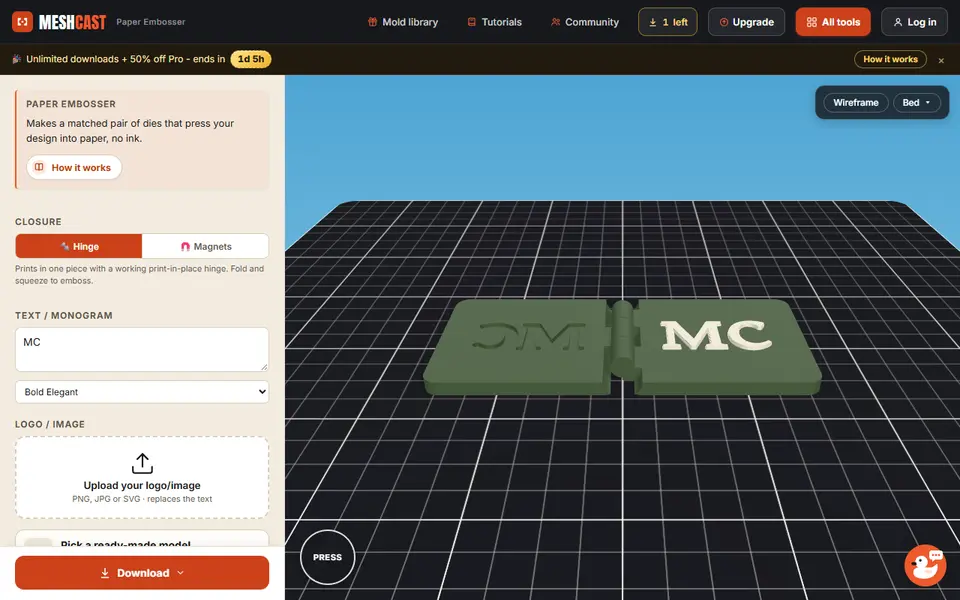Click the magnet icon on Magnets option
Image resolution: width=960 pixels, height=600 pixels.
186,247
